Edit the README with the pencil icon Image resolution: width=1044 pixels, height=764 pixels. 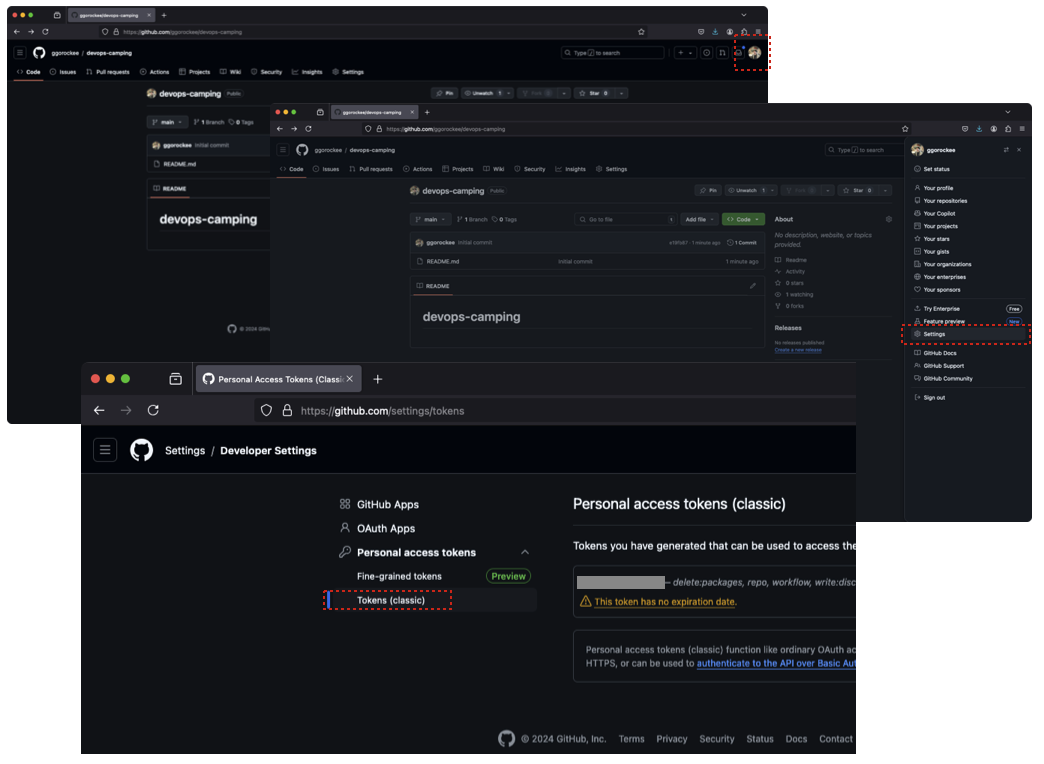(752, 286)
